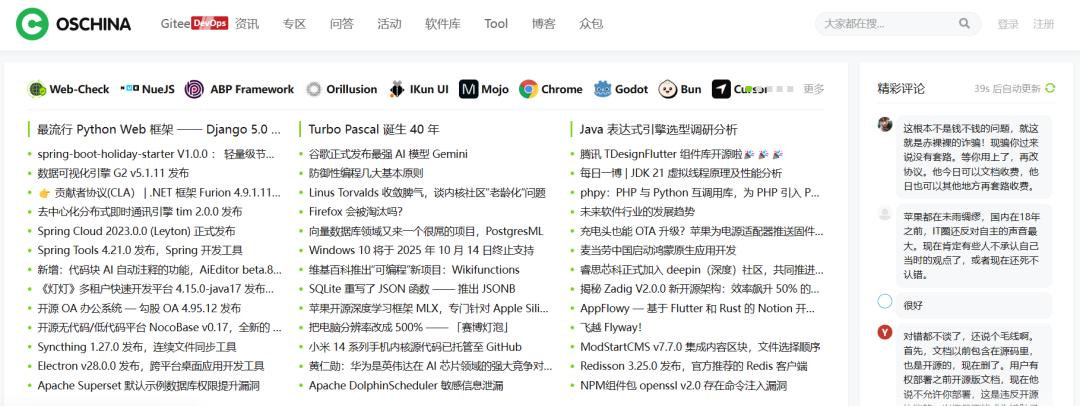
Task: Click 更多 to see more projects
Action: tap(813, 89)
